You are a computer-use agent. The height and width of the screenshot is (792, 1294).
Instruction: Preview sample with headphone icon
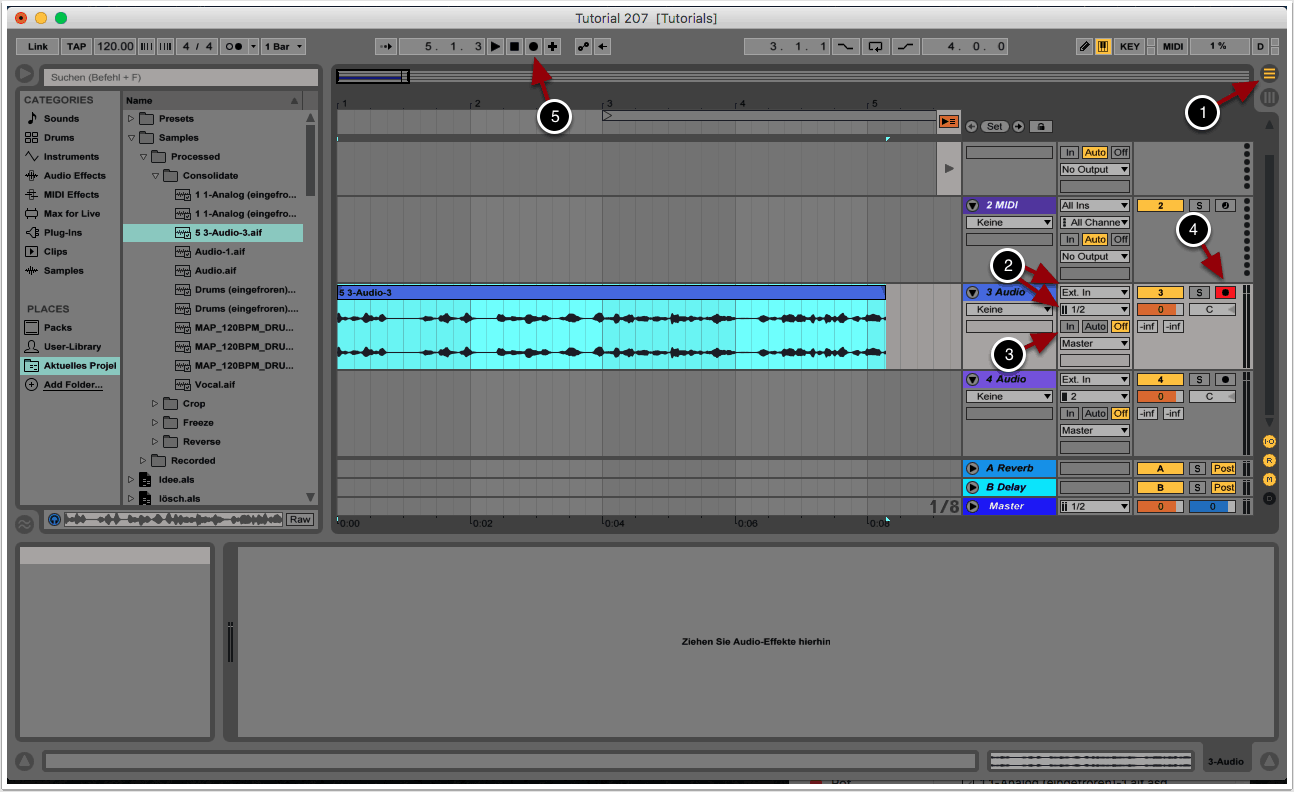tap(54, 520)
